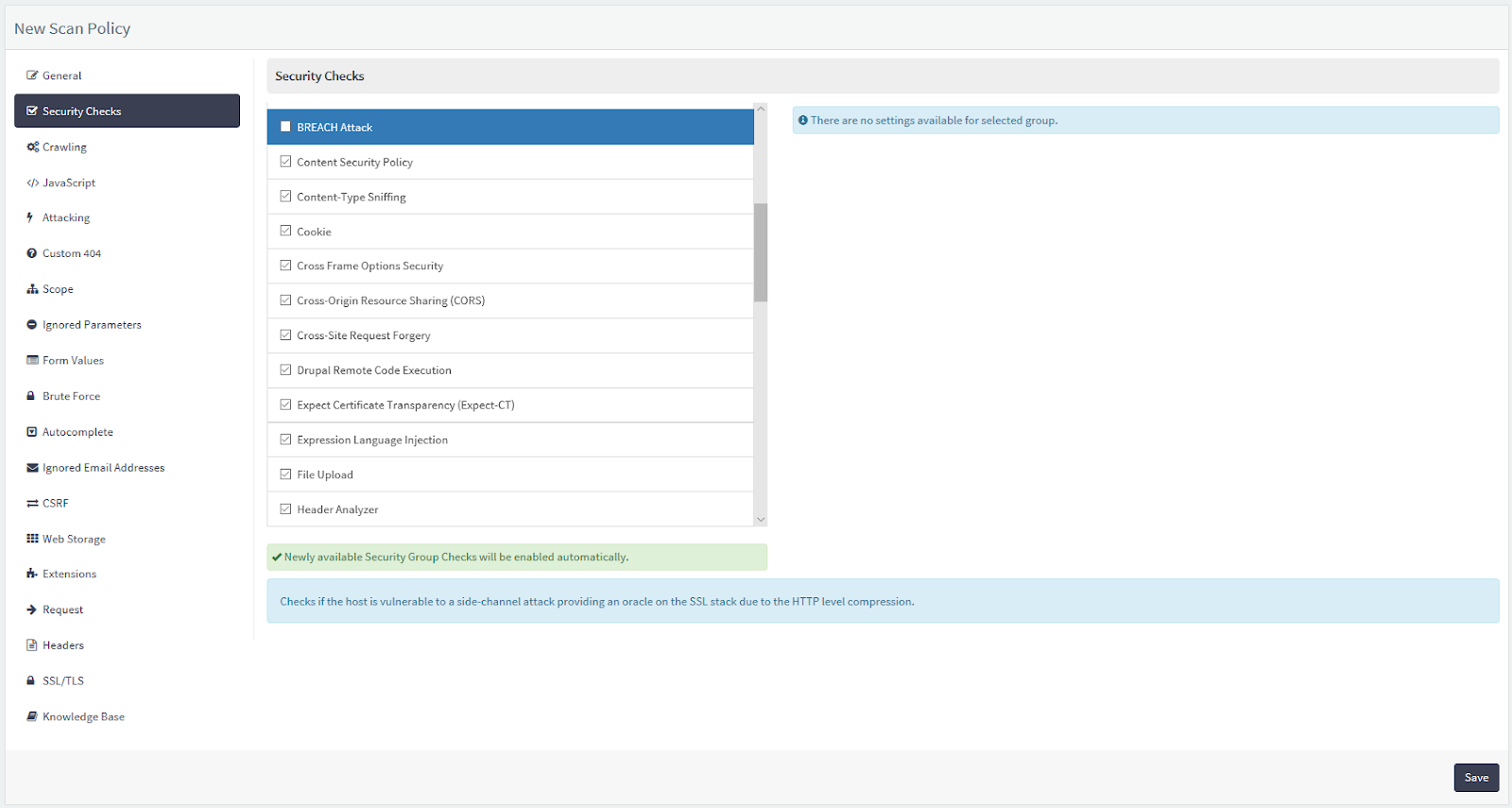Image resolution: width=1512 pixels, height=808 pixels.
Task: Enable the BREACH Attack checkbox
Action: click(285, 127)
